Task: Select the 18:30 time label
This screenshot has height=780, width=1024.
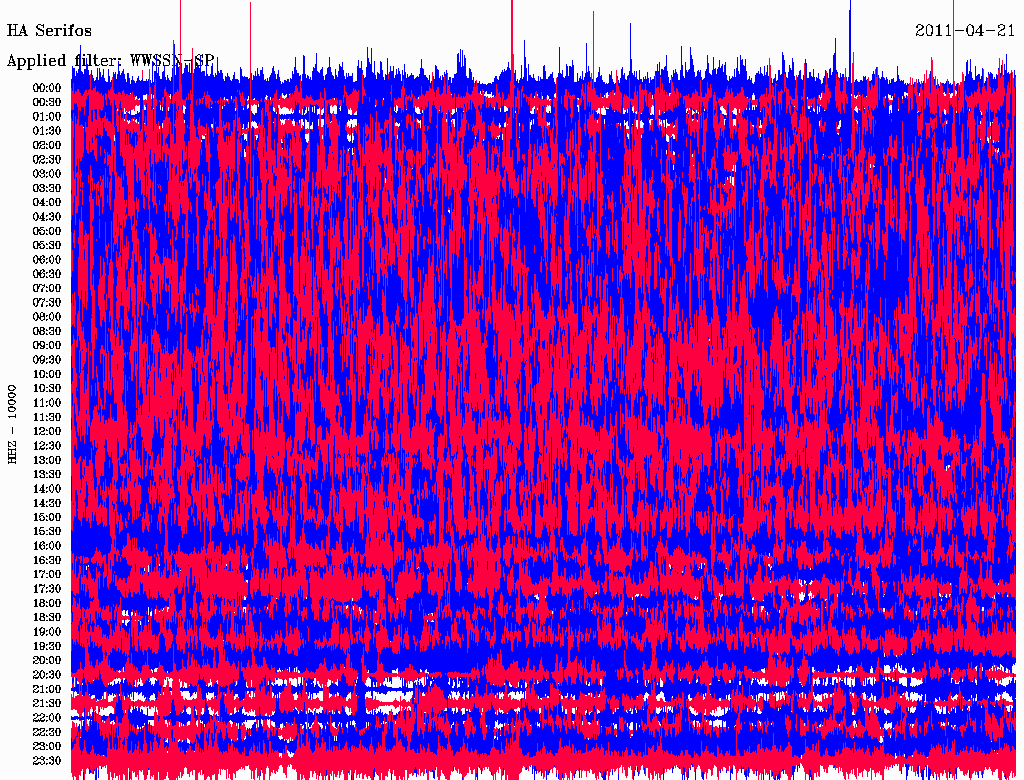Action: tap(47, 618)
